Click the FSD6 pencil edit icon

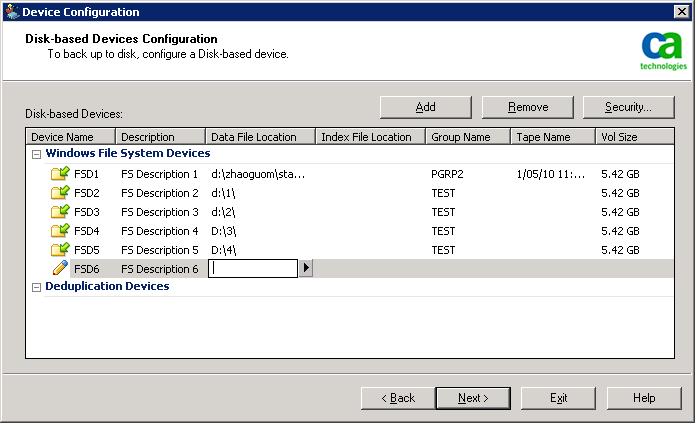[x=60, y=268]
